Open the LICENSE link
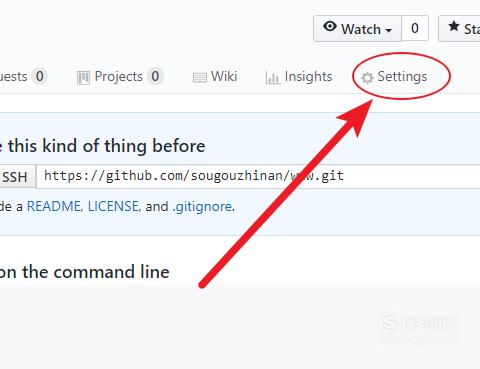Image resolution: width=480 pixels, height=369 pixels. point(113,207)
